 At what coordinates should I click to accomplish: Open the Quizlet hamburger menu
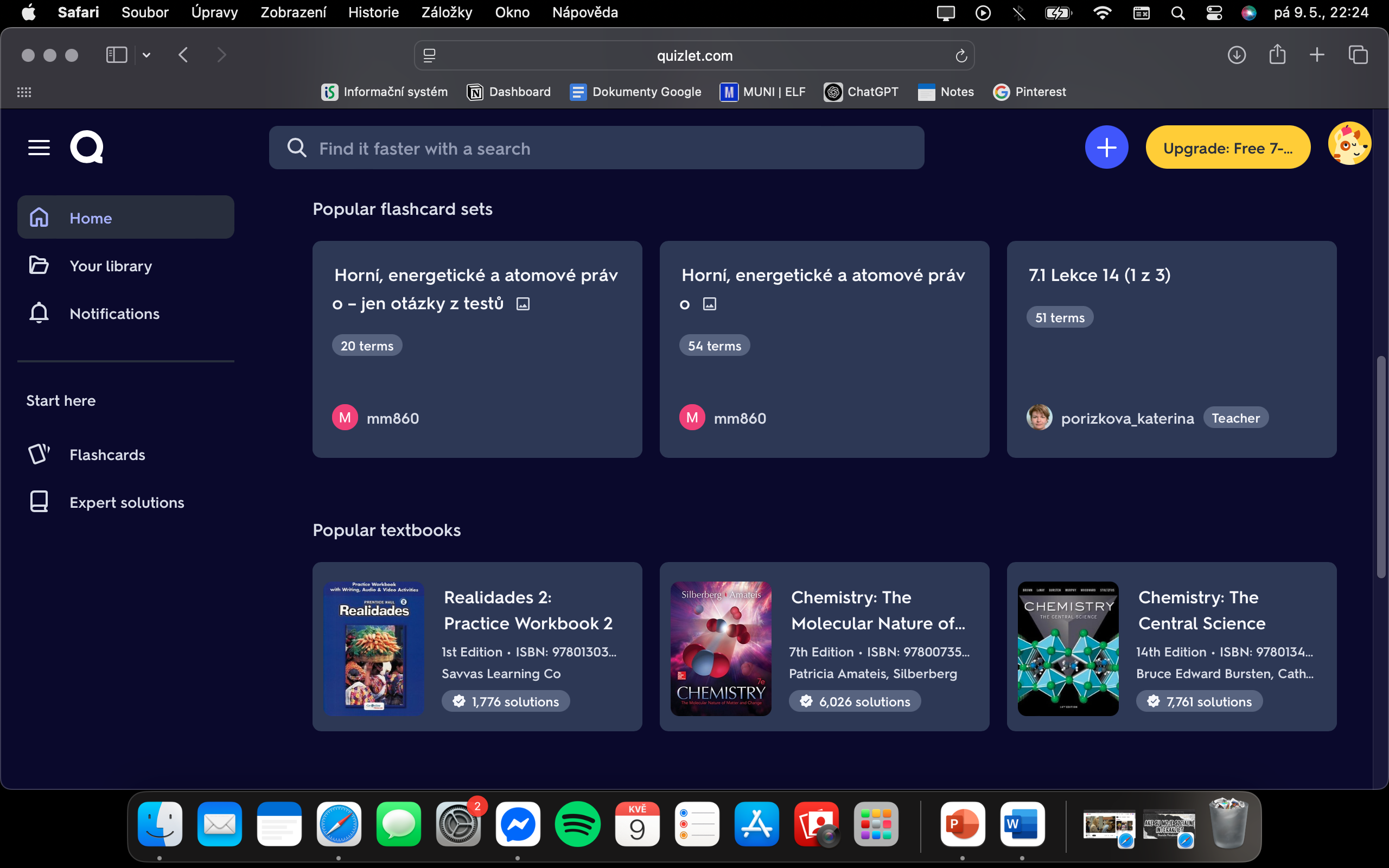tap(39, 147)
